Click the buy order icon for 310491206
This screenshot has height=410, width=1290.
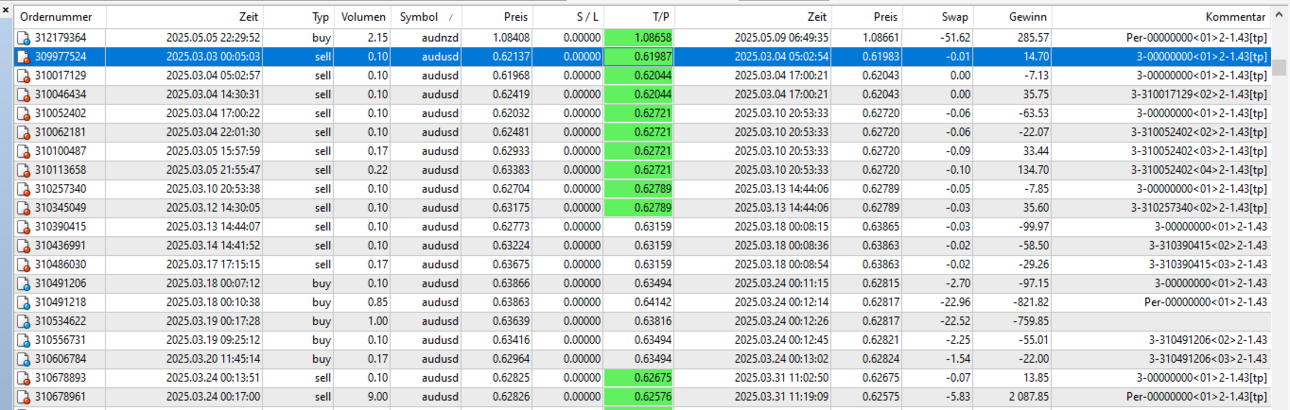24,283
